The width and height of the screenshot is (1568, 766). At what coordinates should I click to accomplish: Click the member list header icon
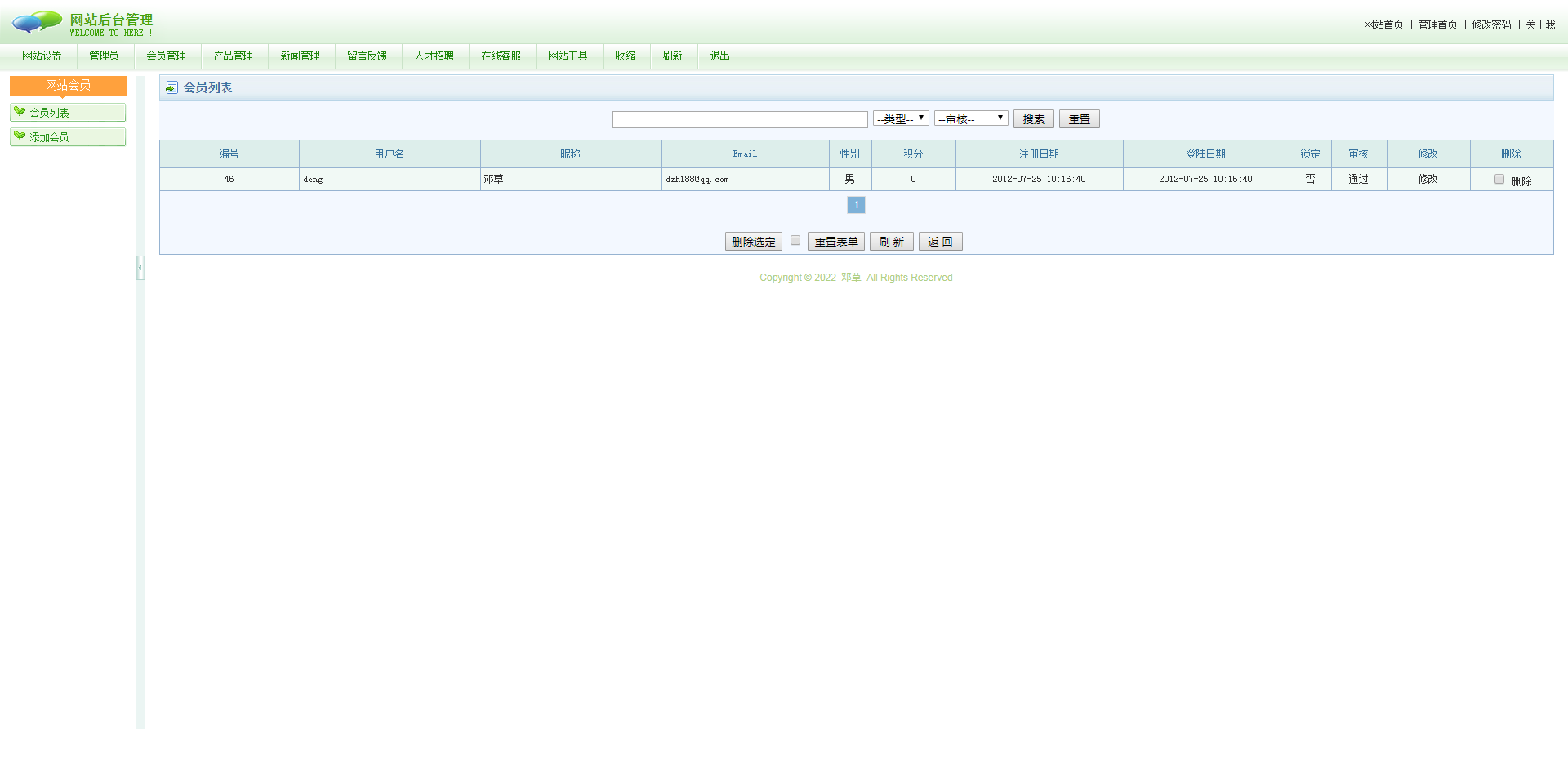click(171, 87)
